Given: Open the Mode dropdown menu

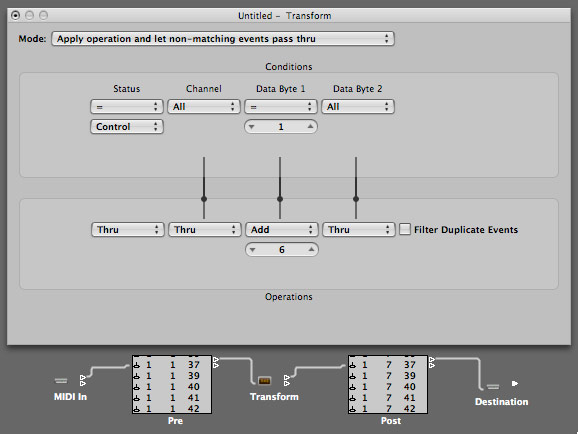Looking at the screenshot, I should pos(223,39).
